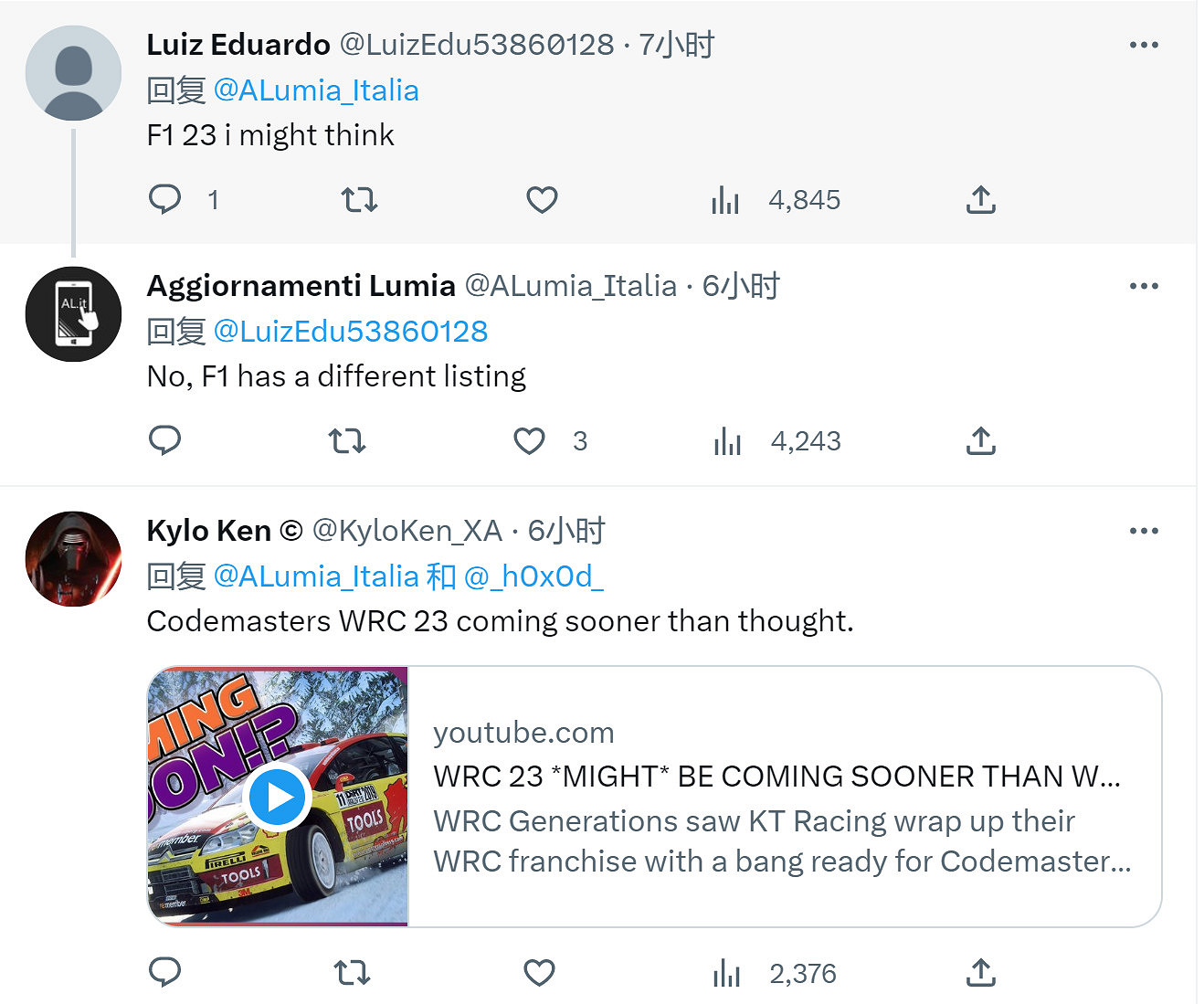Open @LuizEdu53860128 mention link
Viewport: 1204px width, 1004px height.
351,332
